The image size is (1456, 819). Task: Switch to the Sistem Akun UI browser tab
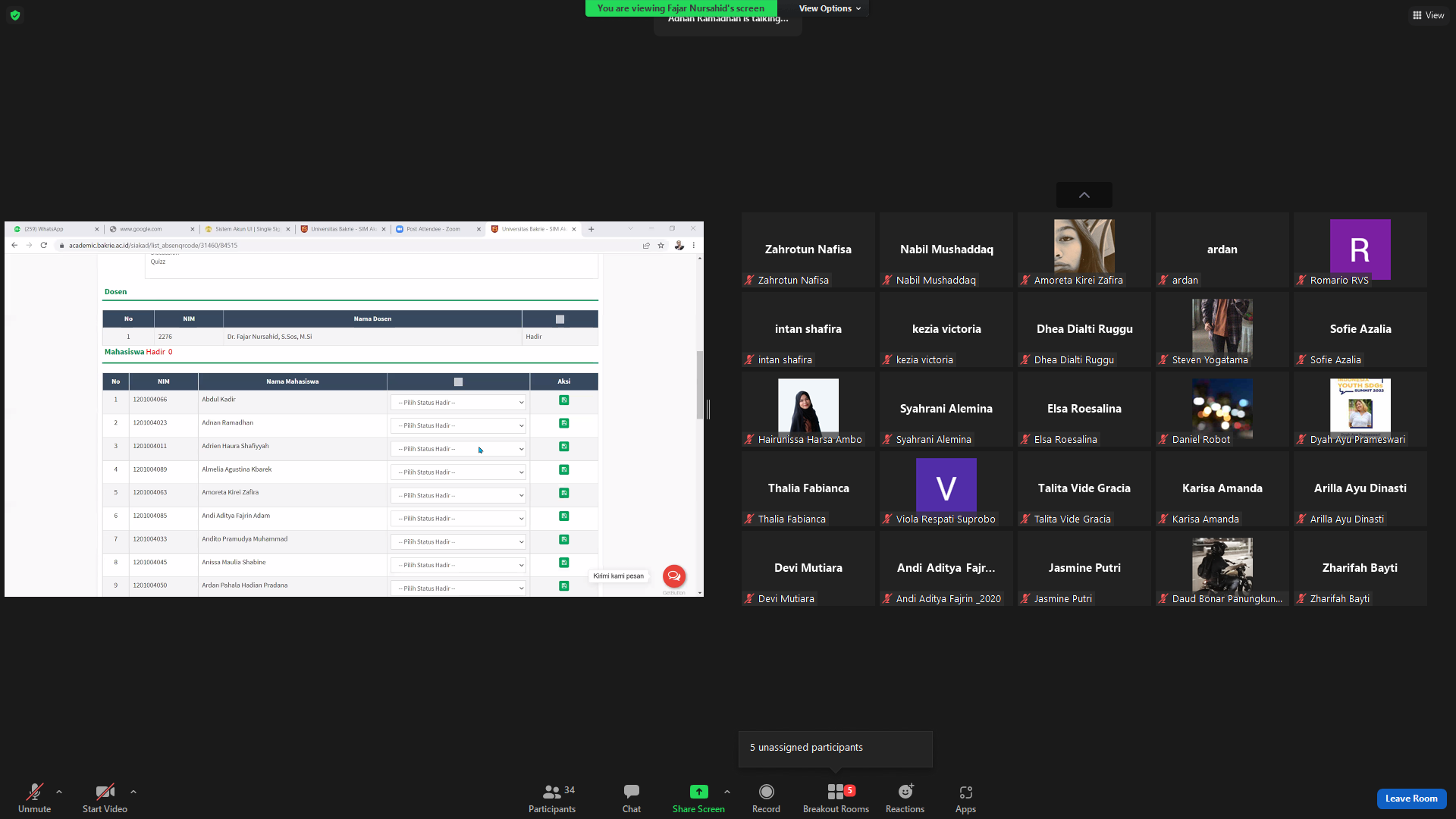(247, 229)
